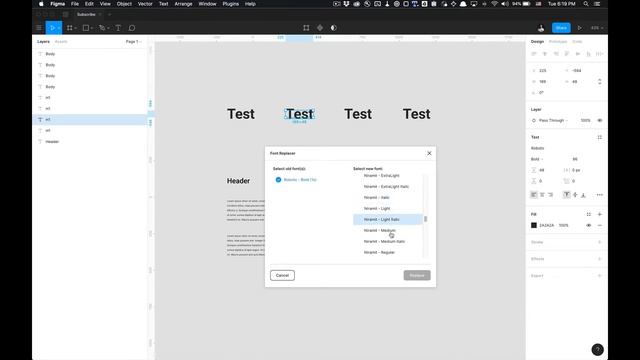
Task: Set text align right
Action: [550, 195]
